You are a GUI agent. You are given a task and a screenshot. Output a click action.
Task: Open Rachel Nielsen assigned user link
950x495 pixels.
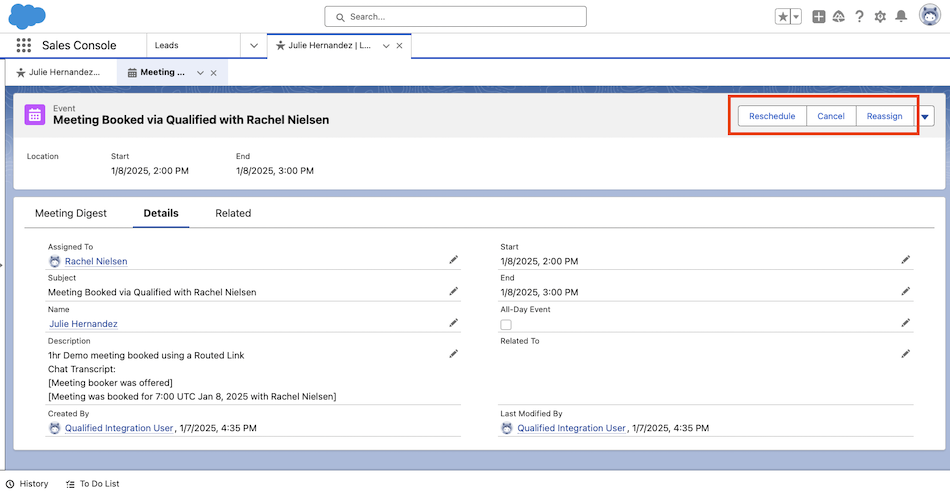click(x=96, y=261)
